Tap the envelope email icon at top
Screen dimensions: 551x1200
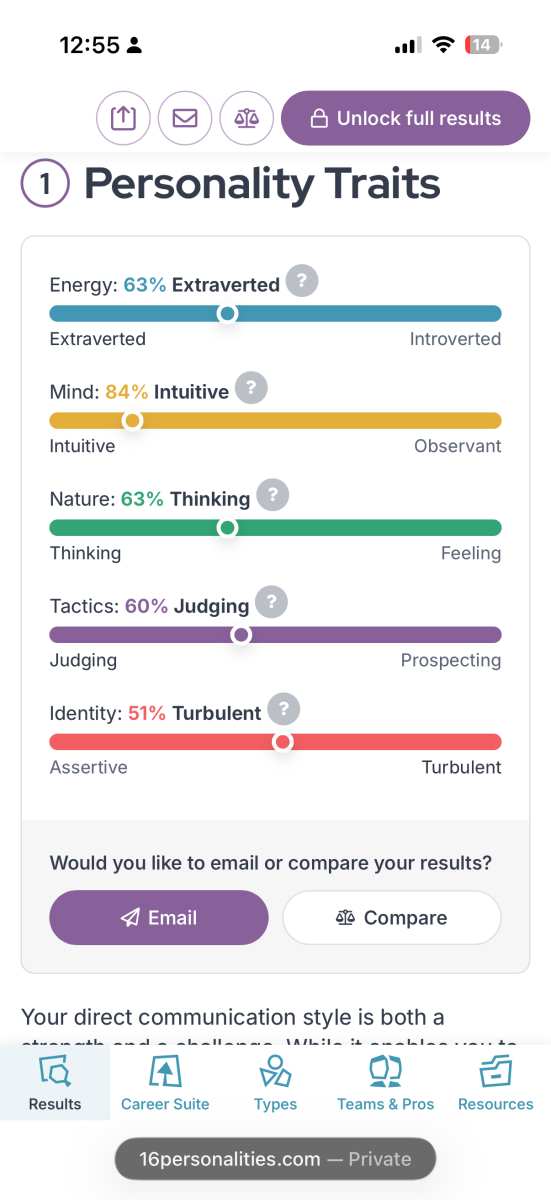click(185, 118)
